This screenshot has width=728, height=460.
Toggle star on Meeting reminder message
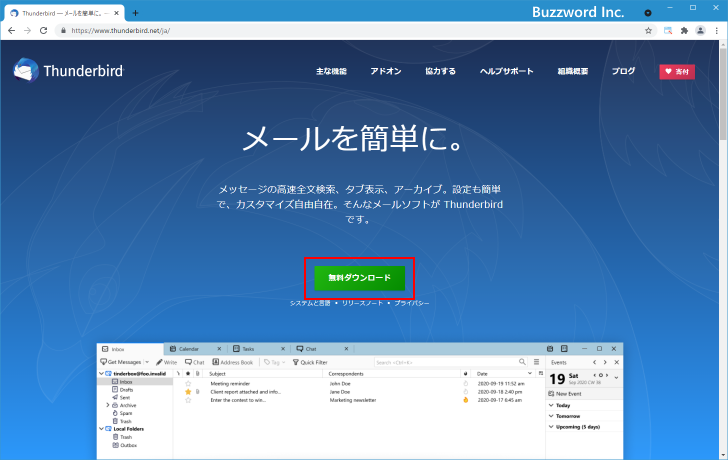click(x=188, y=384)
